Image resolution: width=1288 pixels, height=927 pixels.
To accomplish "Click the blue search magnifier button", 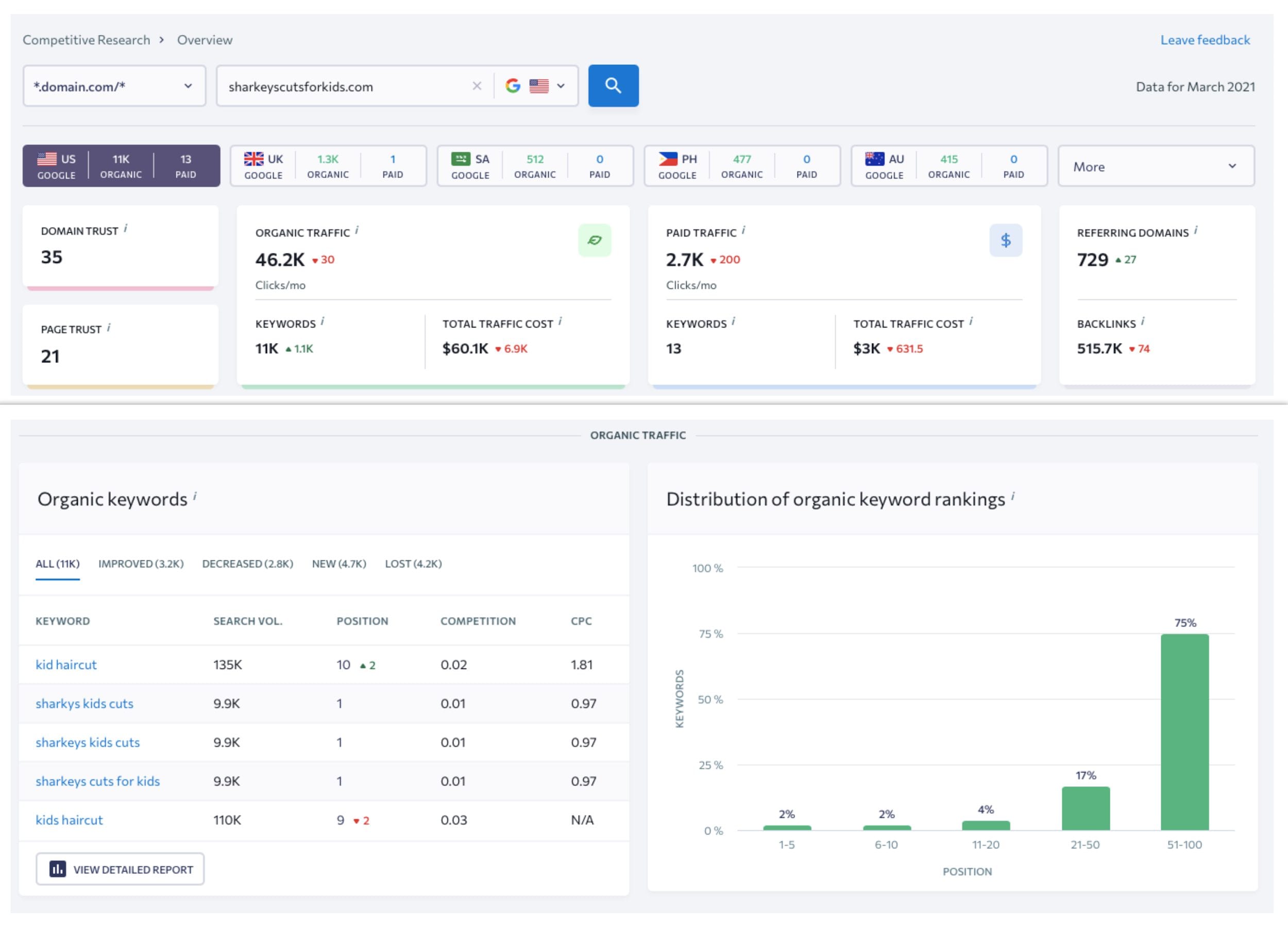I will pyautogui.click(x=613, y=85).
